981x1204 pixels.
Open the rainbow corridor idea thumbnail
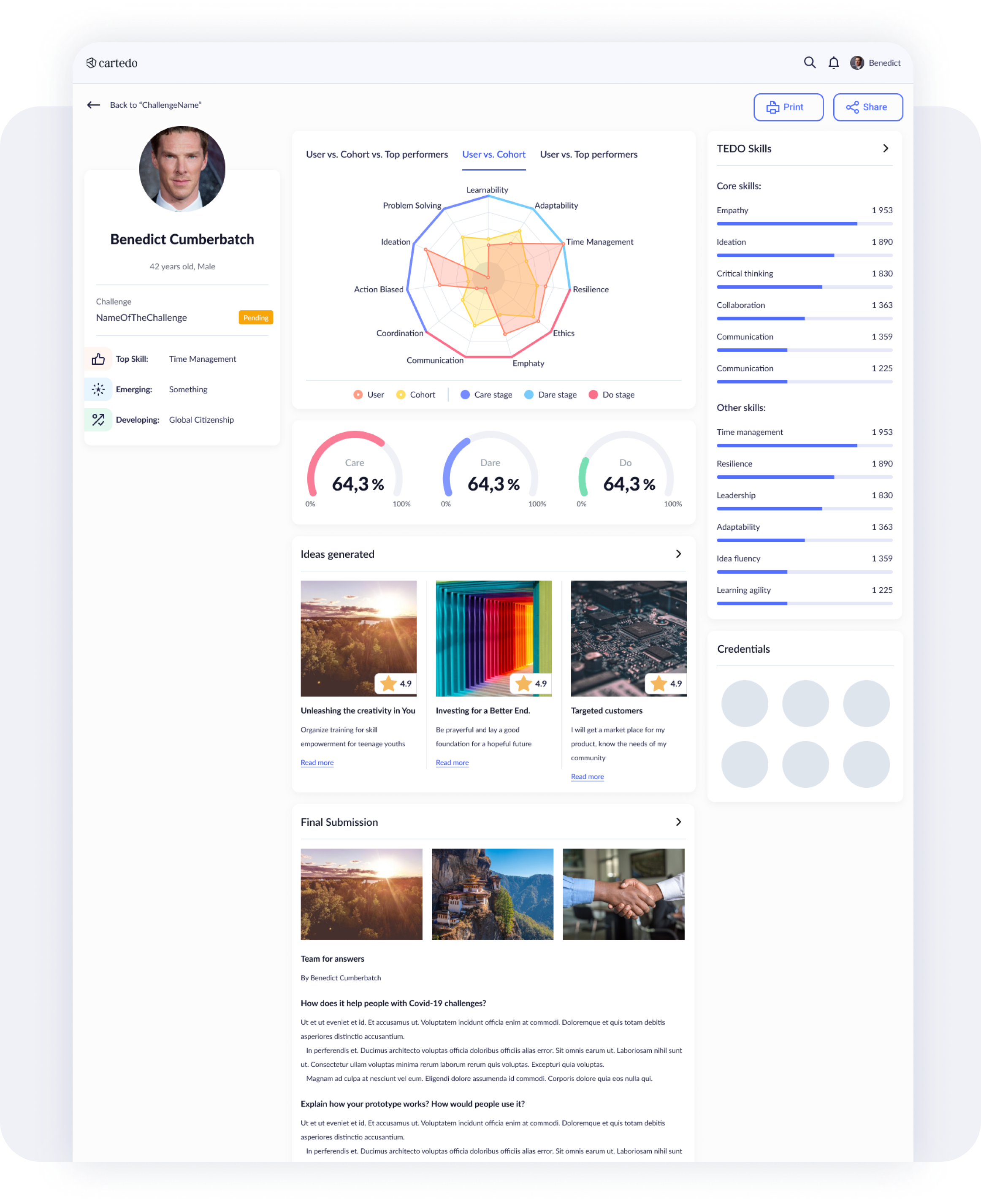coord(493,638)
